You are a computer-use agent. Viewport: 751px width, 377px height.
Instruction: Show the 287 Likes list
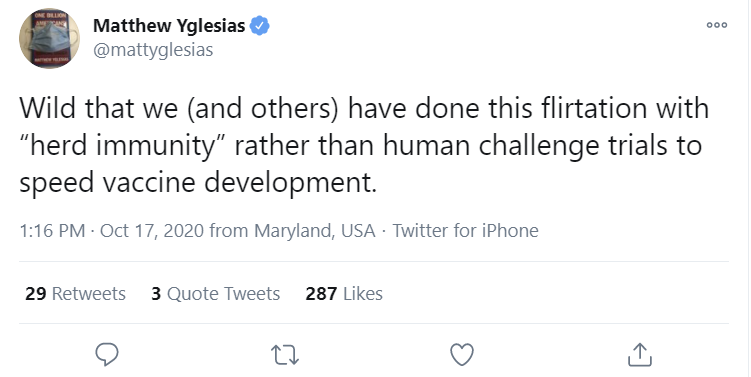344,293
